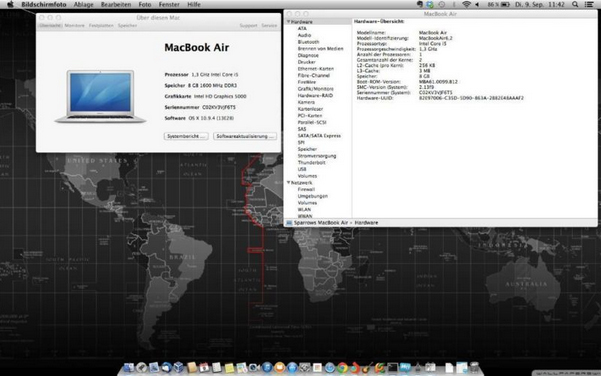The height and width of the screenshot is (376, 601).
Task: Click the menu bar date Di. 9. Sep. 11:42
Action: pos(540,4)
